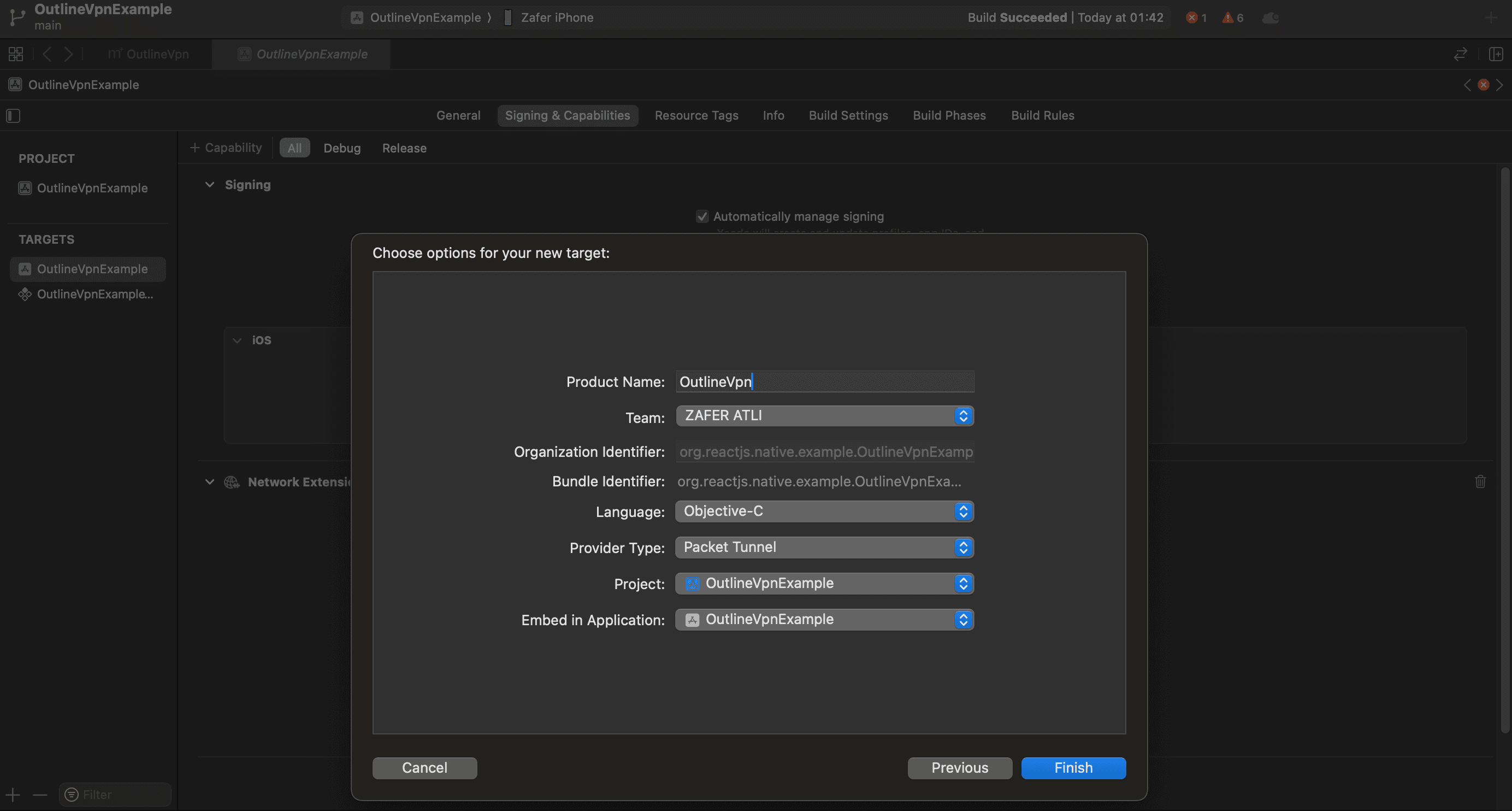
Task: Click the Finish button
Action: click(x=1073, y=767)
